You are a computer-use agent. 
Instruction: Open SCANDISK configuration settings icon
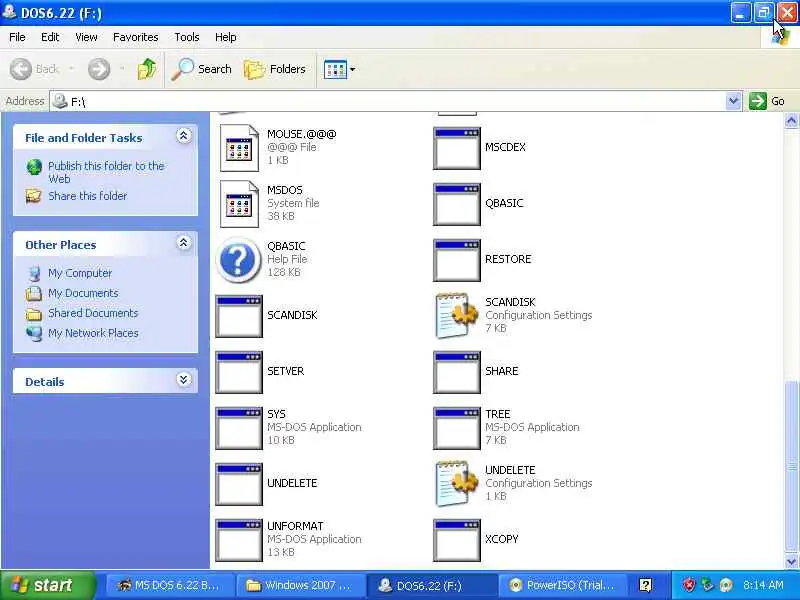click(x=457, y=315)
